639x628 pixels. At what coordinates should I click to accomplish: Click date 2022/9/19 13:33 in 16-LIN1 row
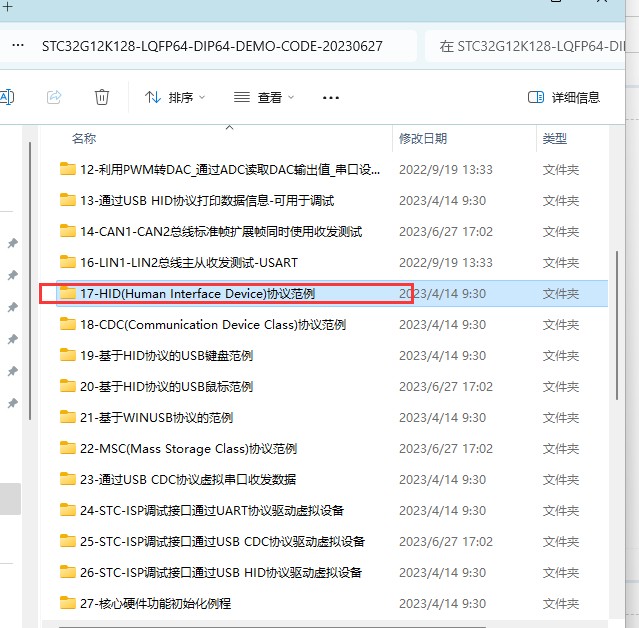pos(446,262)
